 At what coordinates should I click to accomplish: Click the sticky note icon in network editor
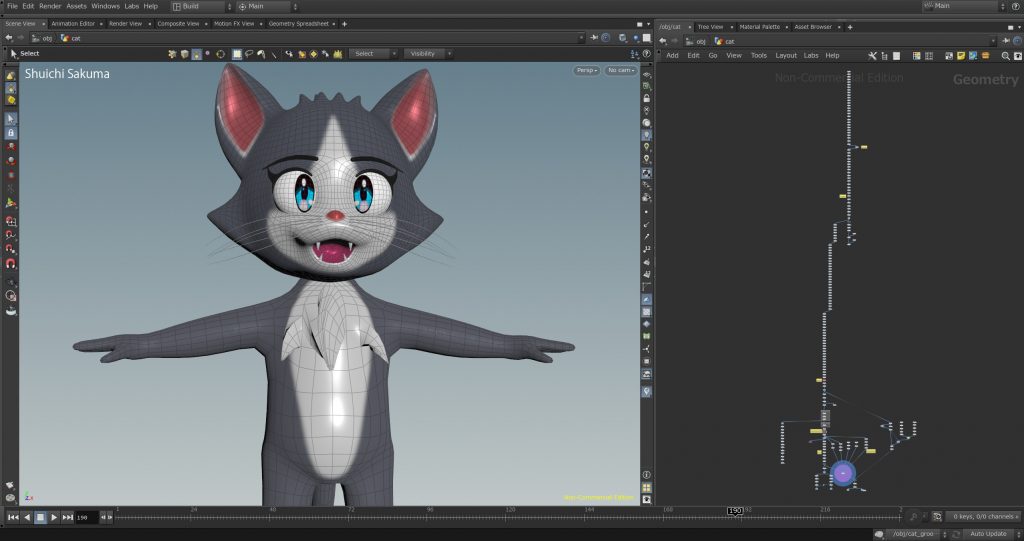pos(960,55)
